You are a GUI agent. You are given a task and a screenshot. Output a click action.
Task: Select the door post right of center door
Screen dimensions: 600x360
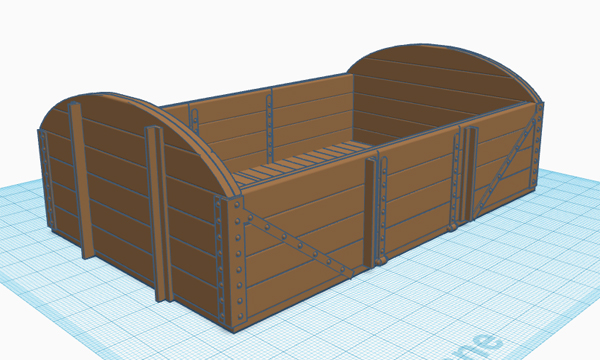click(x=470, y=174)
